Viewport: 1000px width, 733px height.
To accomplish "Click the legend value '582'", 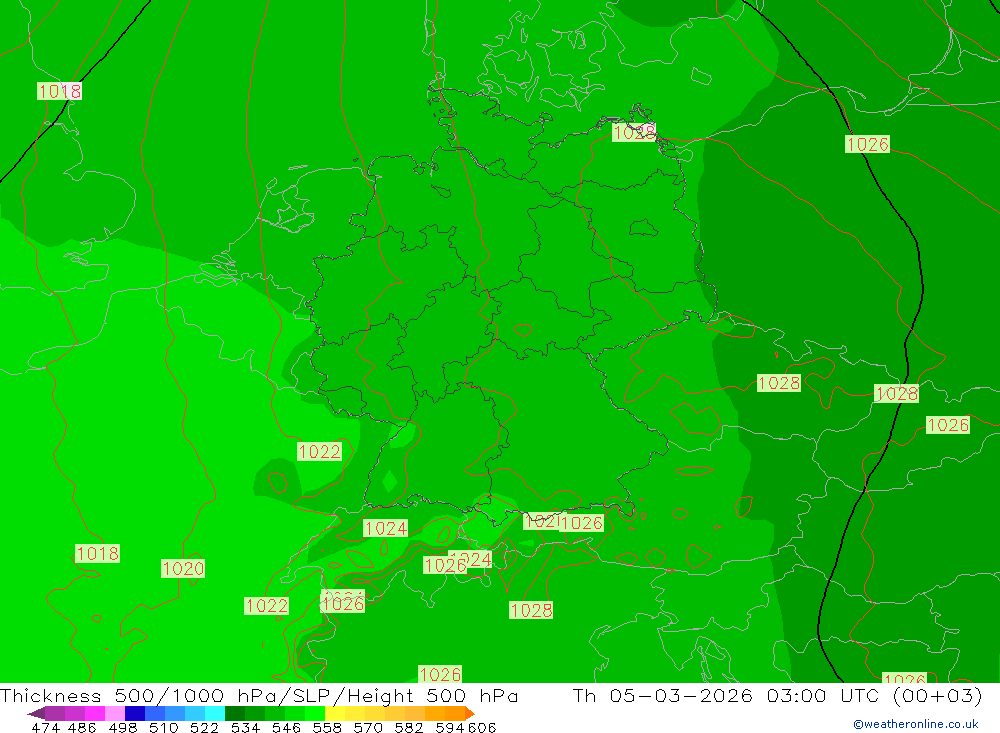I will coord(408,727).
